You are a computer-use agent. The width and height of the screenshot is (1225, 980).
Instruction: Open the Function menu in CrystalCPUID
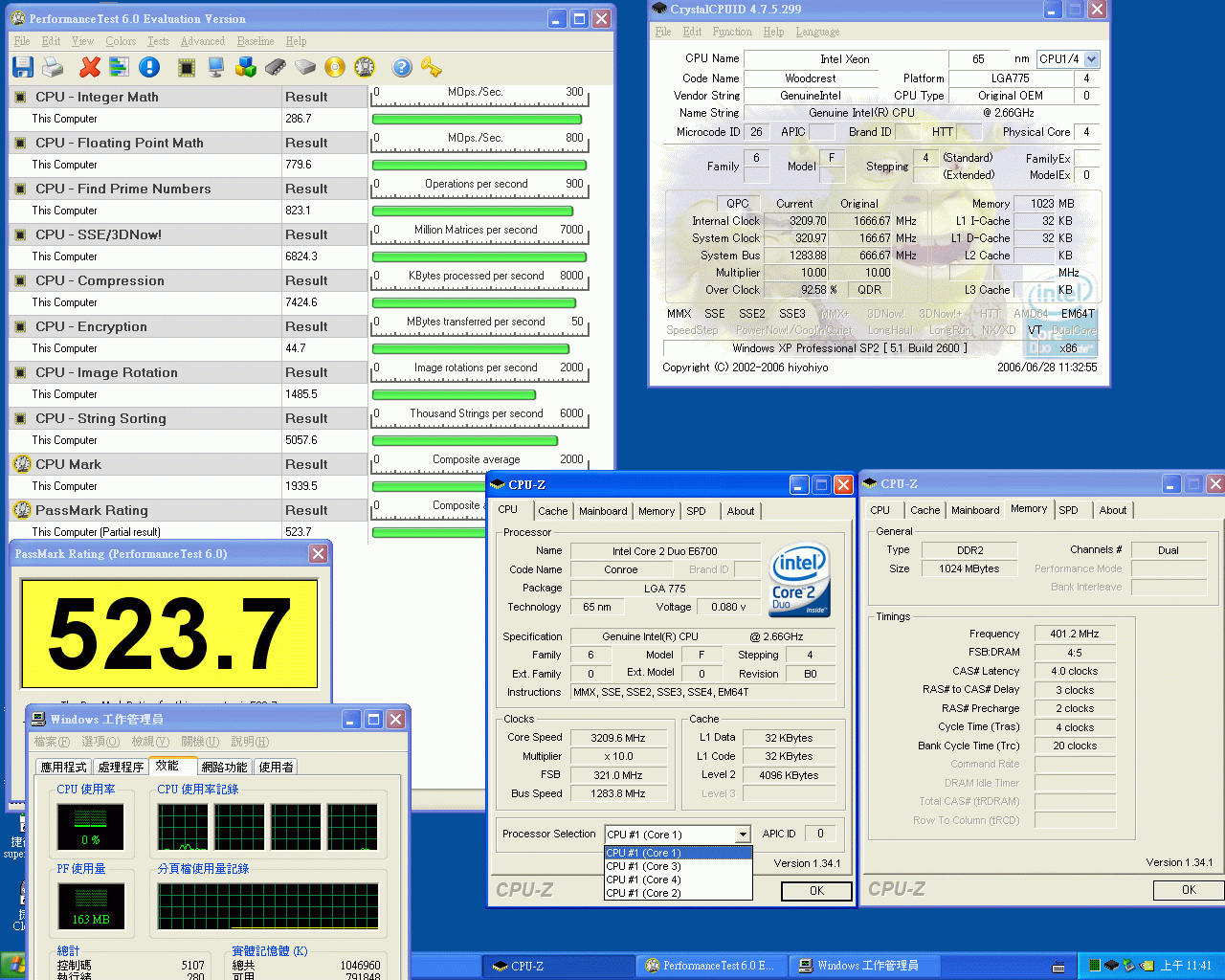point(732,32)
